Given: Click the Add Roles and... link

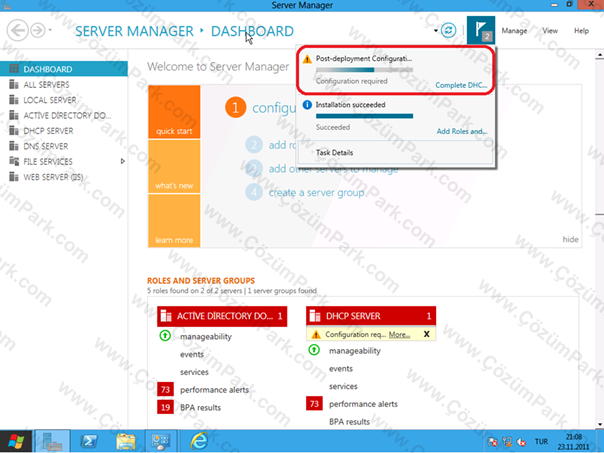Looking at the screenshot, I should click(x=462, y=131).
